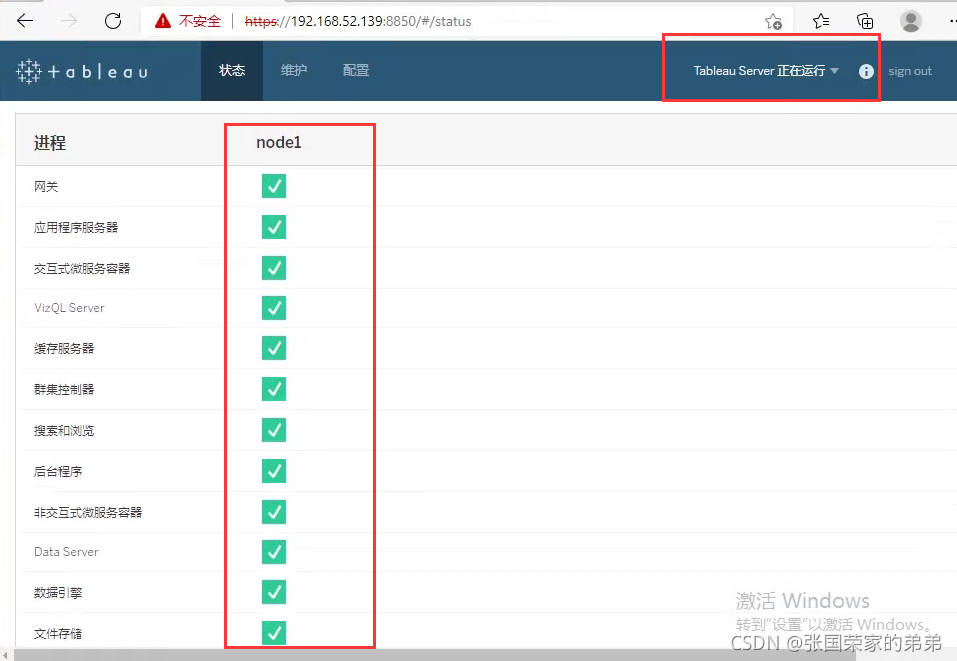Select the 缓存服务器 process label
The width and height of the screenshot is (957, 661).
coord(64,349)
